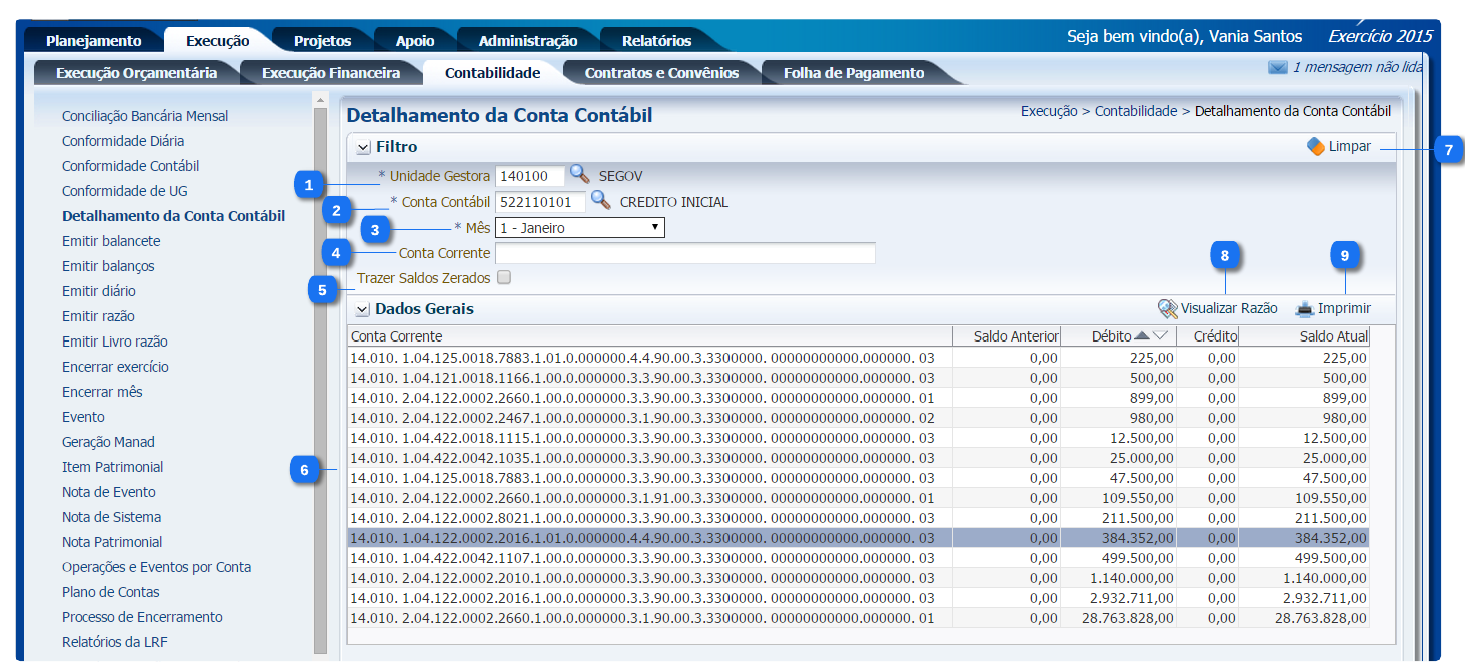Collapse the Dados Gerais section
Image resolution: width=1465 pixels, height=671 pixels.
(x=363, y=309)
